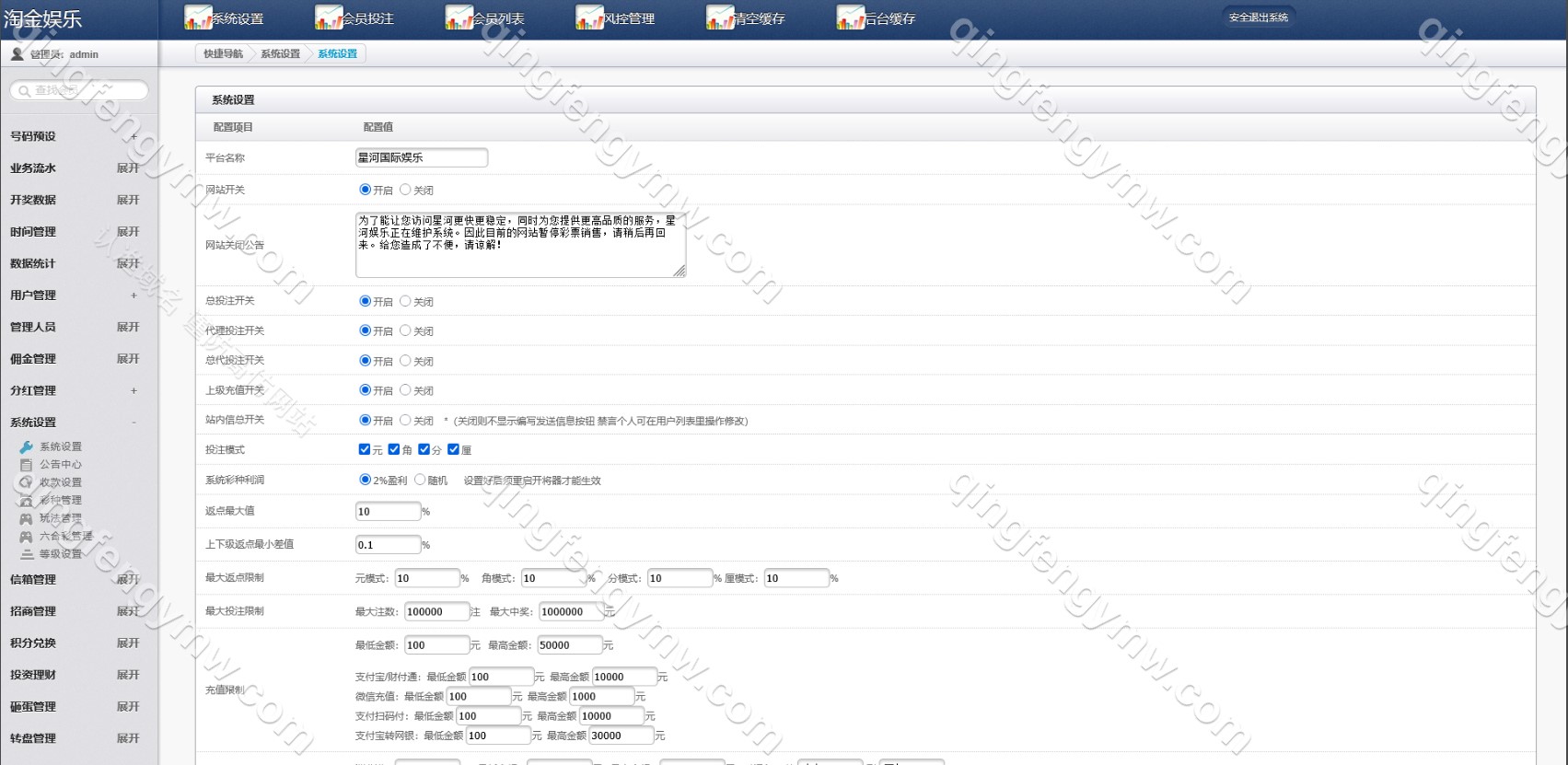Image resolution: width=1568 pixels, height=765 pixels.
Task: Click the chart icon next to 清空缓存
Action: tap(719, 17)
